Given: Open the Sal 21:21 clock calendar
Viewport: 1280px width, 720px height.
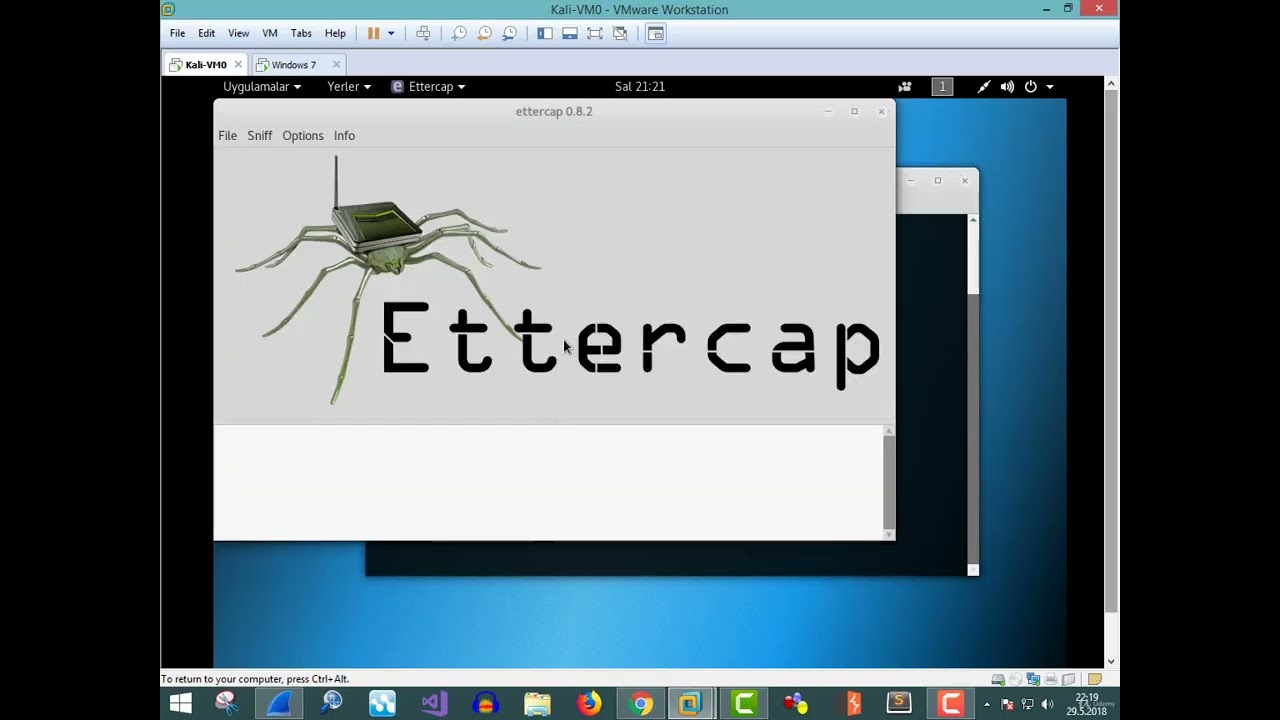Looking at the screenshot, I should [x=640, y=87].
